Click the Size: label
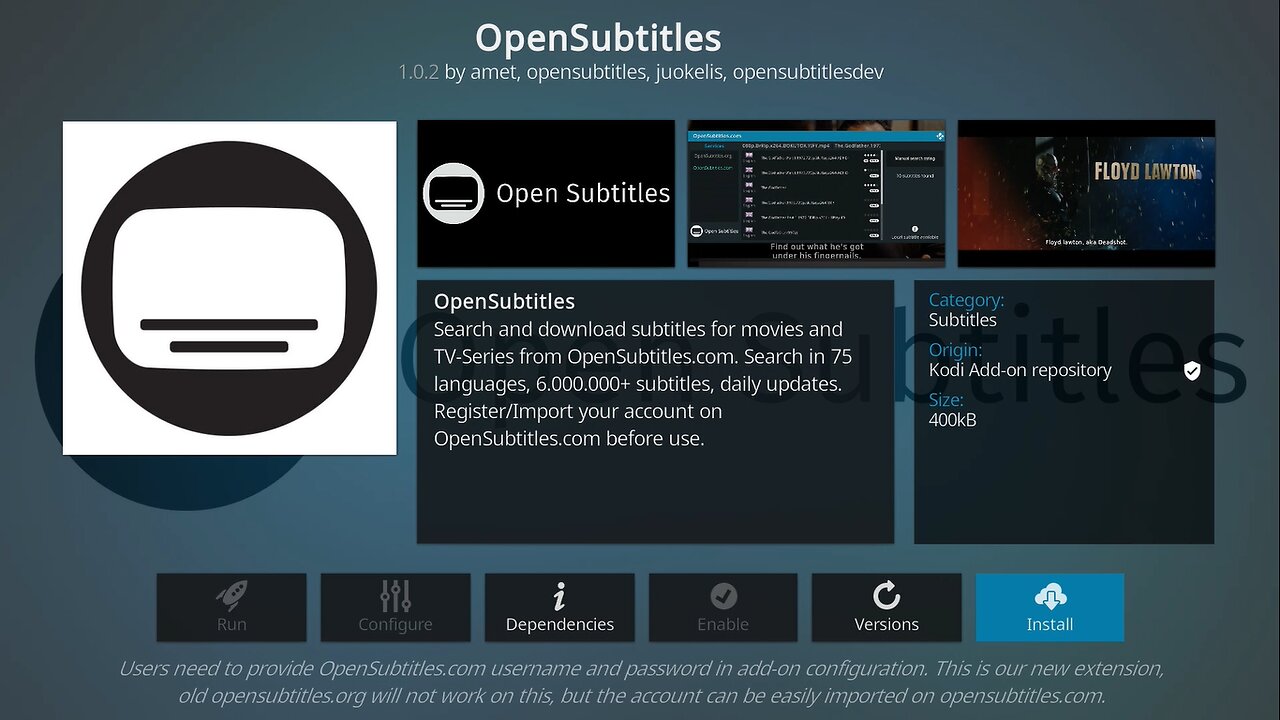1280x720 pixels. [946, 400]
